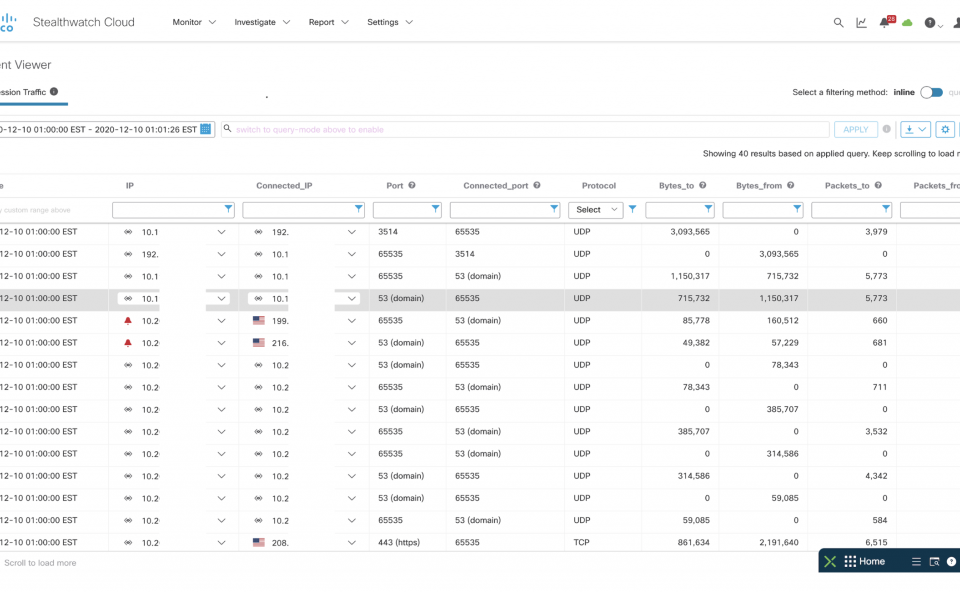Screen dimensions: 960x592
Task: Toggle the inline/query filtering method switch
Action: 932,92
